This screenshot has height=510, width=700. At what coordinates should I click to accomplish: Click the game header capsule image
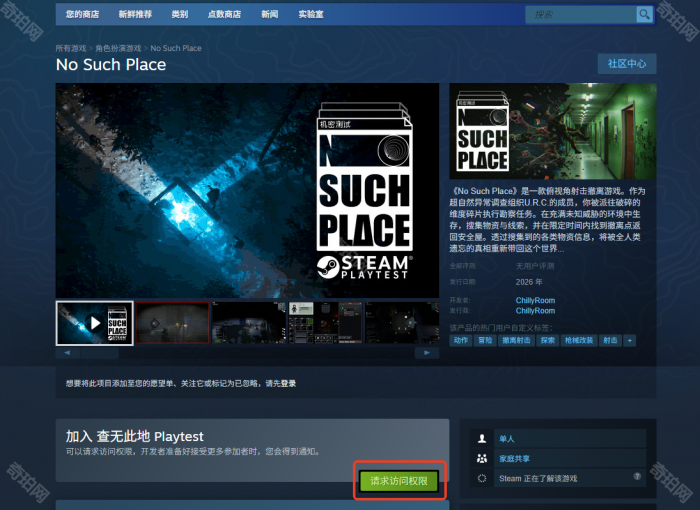pyautogui.click(x=553, y=131)
